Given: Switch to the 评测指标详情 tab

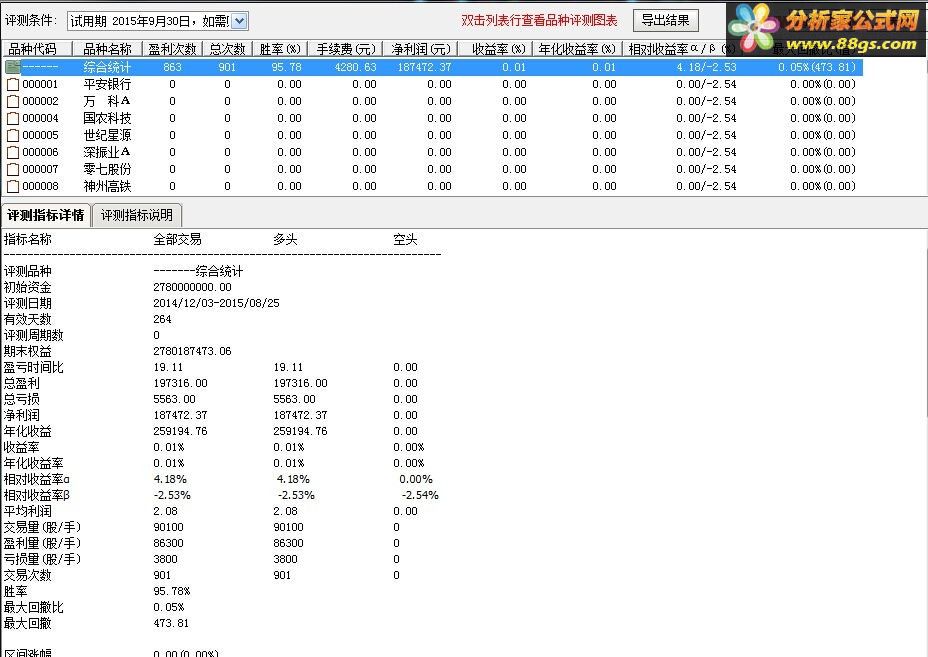Looking at the screenshot, I should click(46, 215).
